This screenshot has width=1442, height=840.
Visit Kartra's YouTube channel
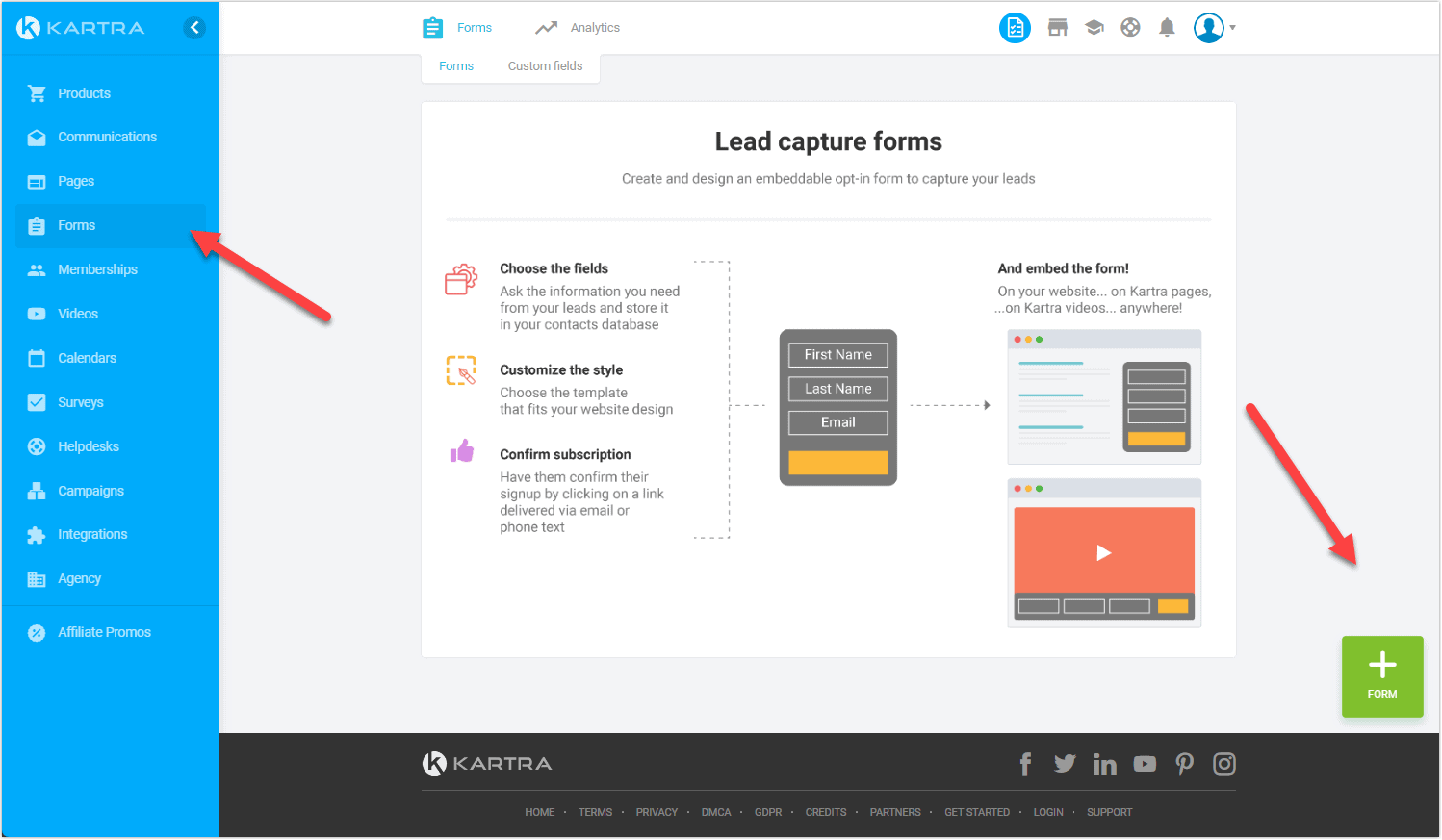1145,764
